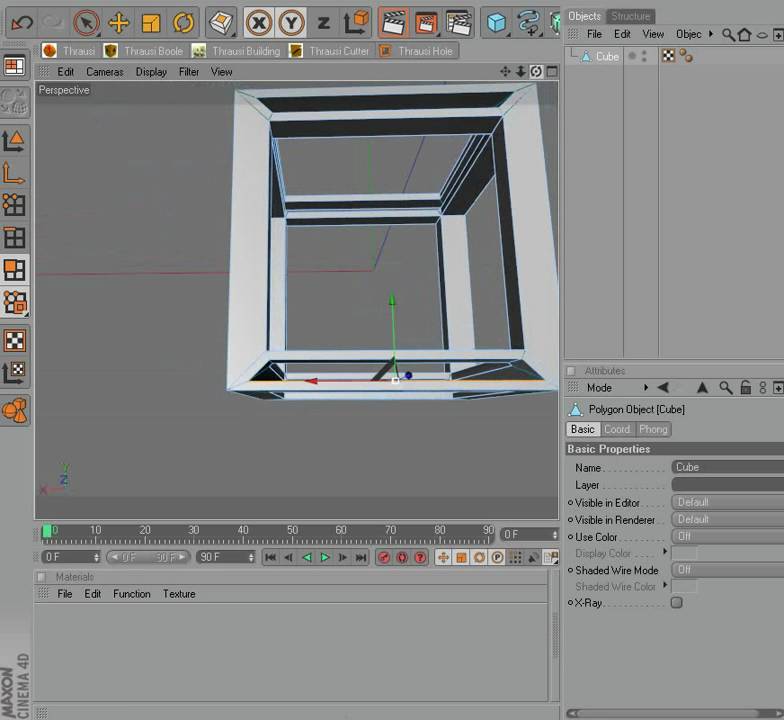Select the Scale tool icon
Image resolution: width=784 pixels, height=720 pixels.
150,22
